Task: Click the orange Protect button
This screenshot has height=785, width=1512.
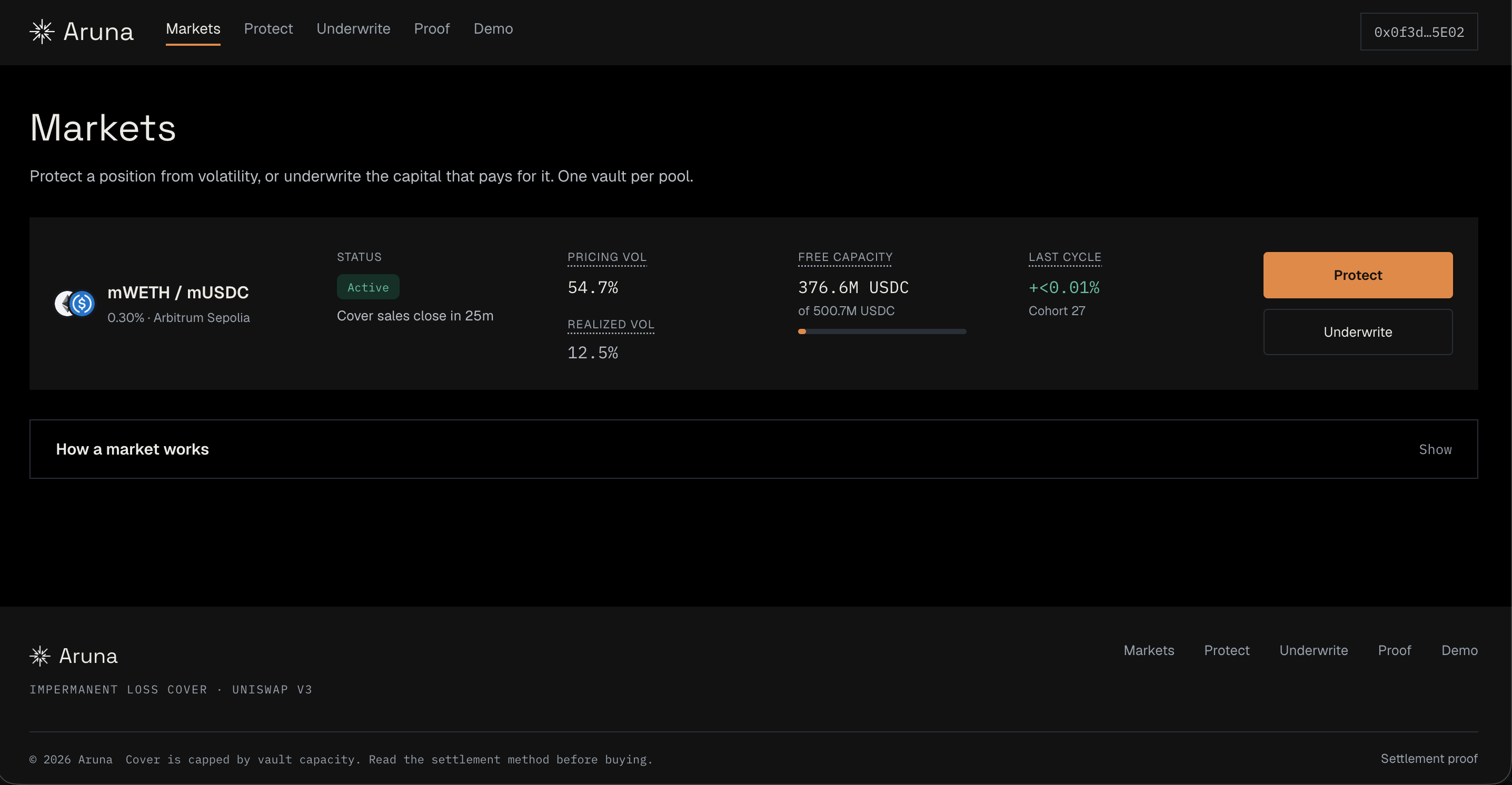Action: pos(1358,275)
